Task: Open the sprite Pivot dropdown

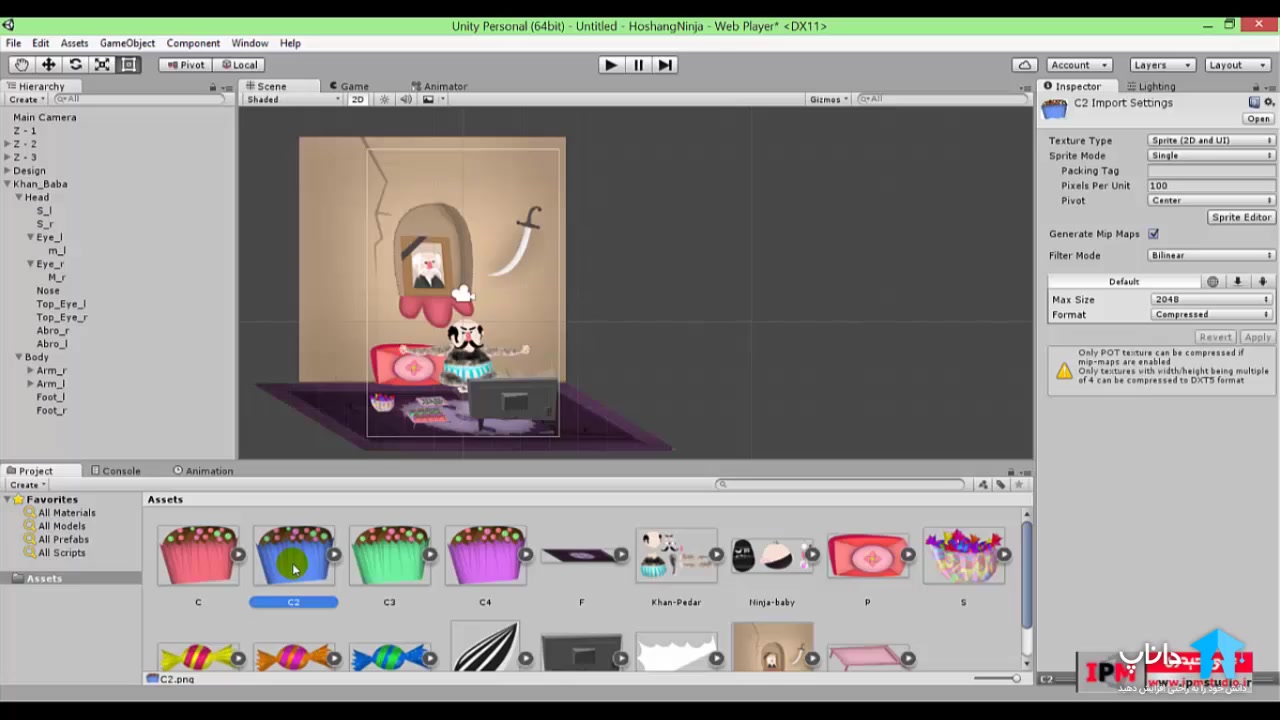Action: pyautogui.click(x=1211, y=201)
